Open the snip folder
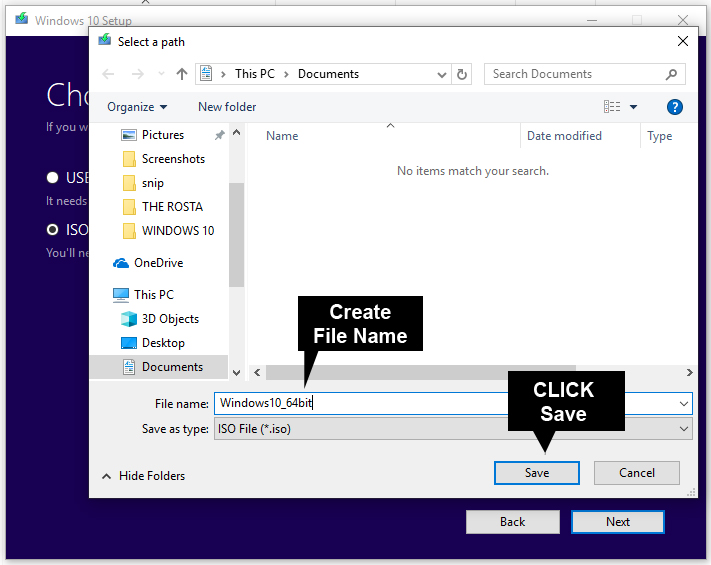 [x=153, y=183]
